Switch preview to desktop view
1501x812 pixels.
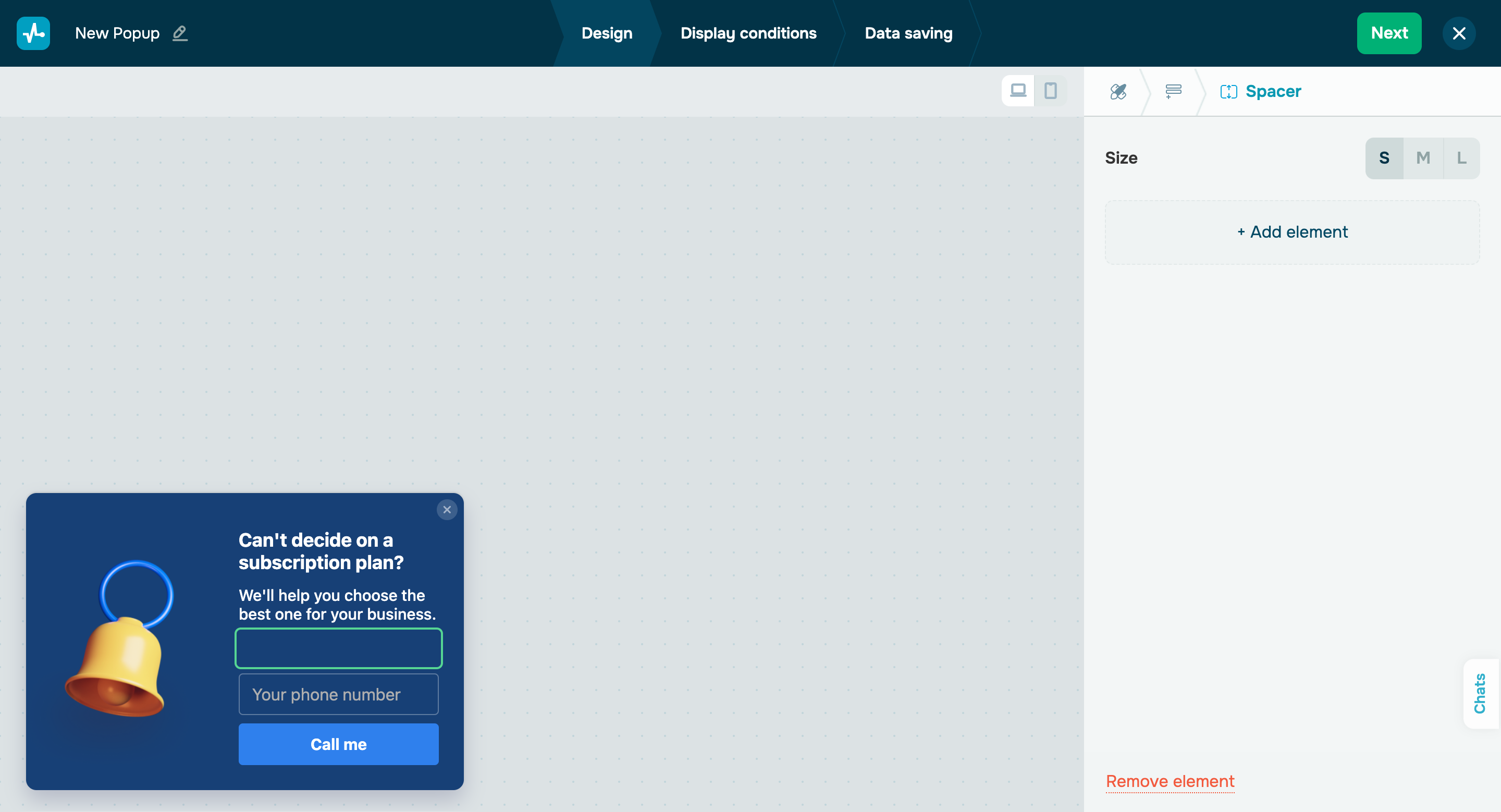pos(1018,91)
